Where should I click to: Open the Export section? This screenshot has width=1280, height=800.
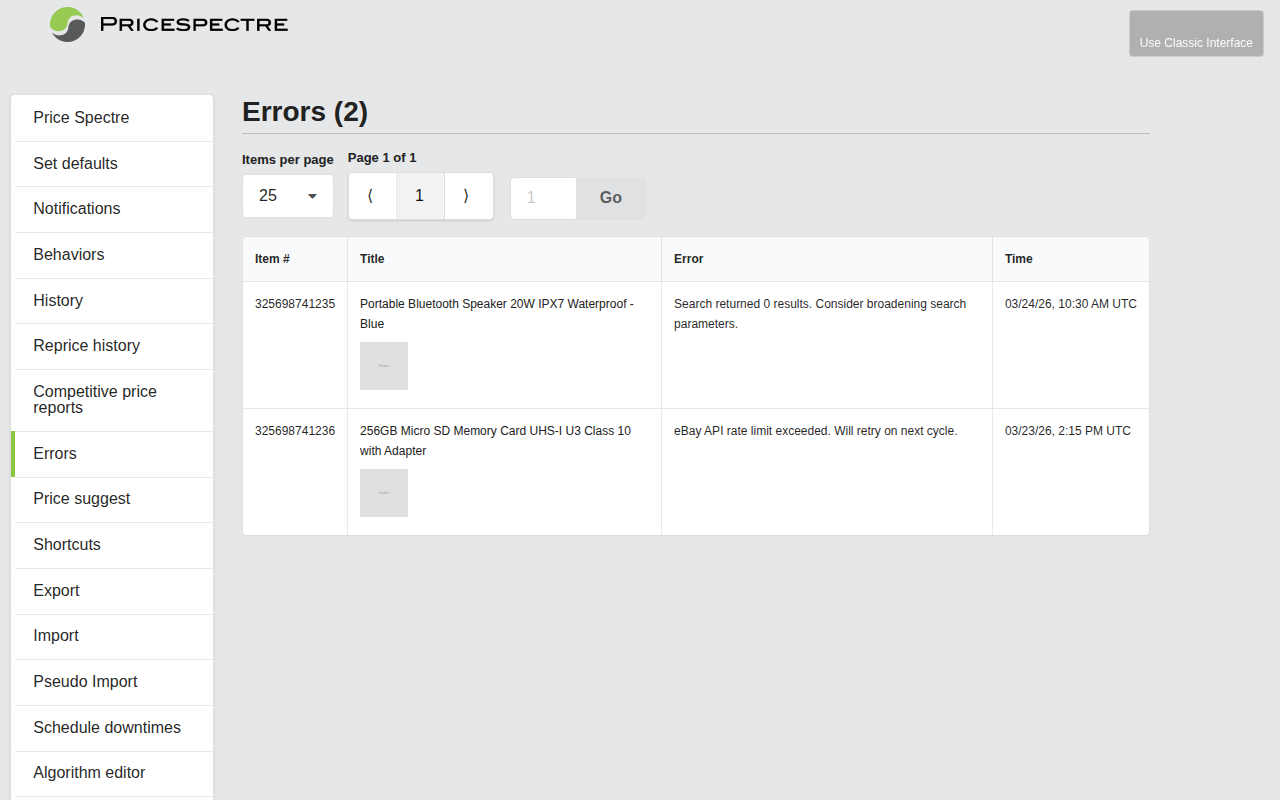[x=57, y=591]
